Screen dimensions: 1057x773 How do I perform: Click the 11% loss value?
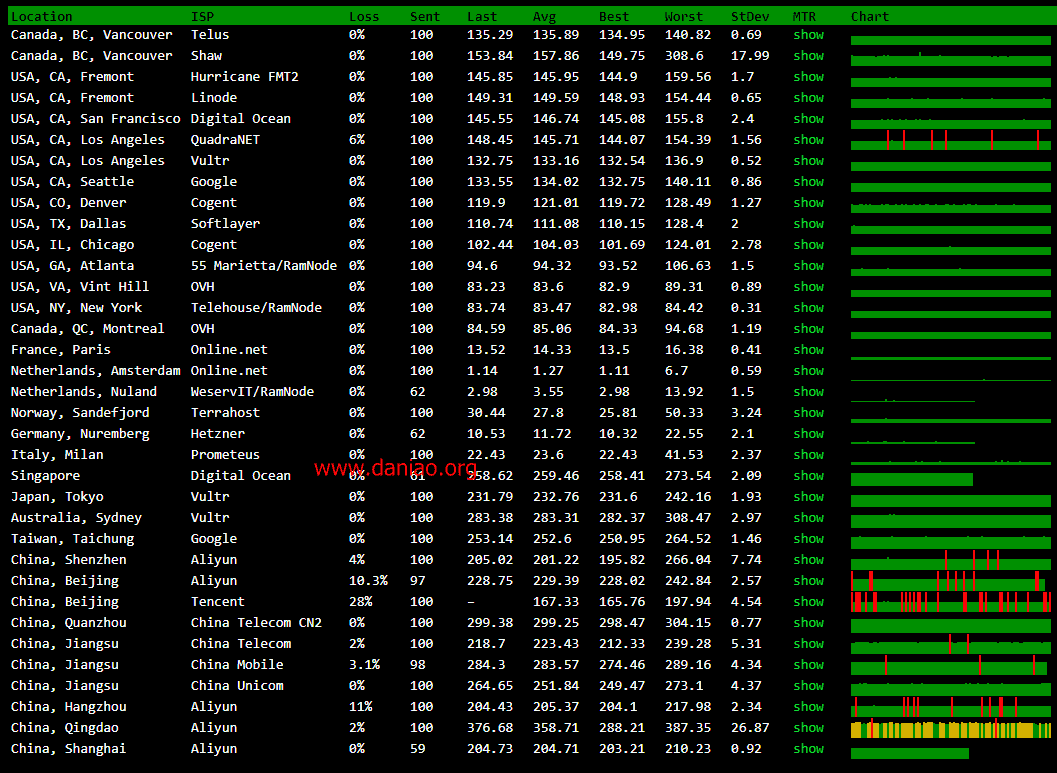[x=361, y=706]
